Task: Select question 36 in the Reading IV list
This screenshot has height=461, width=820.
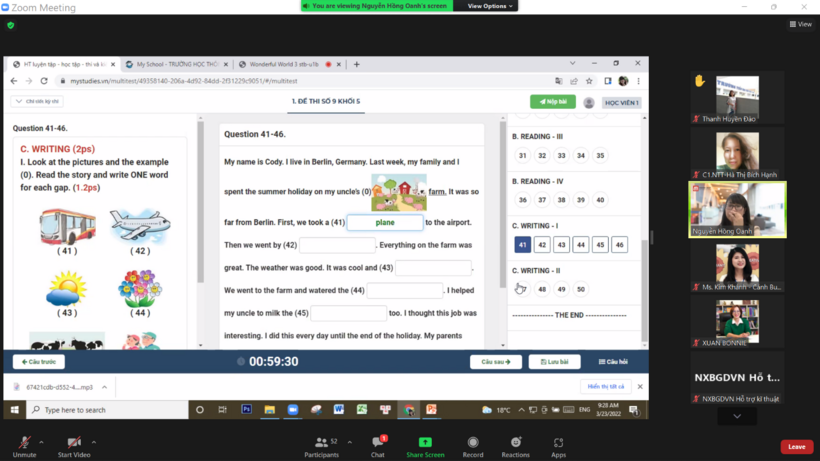Action: 522,200
